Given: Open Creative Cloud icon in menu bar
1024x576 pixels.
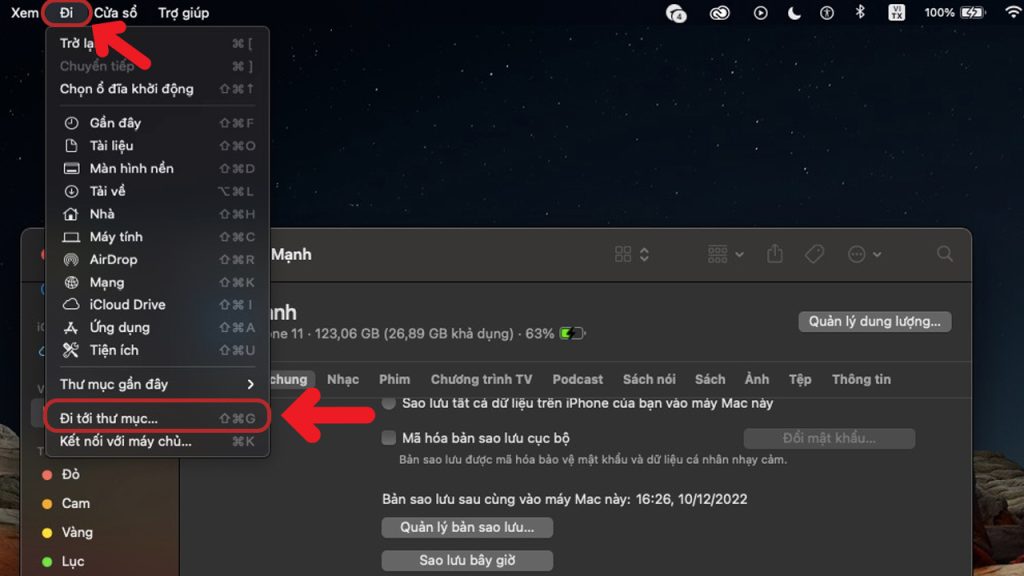Looking at the screenshot, I should [x=718, y=13].
